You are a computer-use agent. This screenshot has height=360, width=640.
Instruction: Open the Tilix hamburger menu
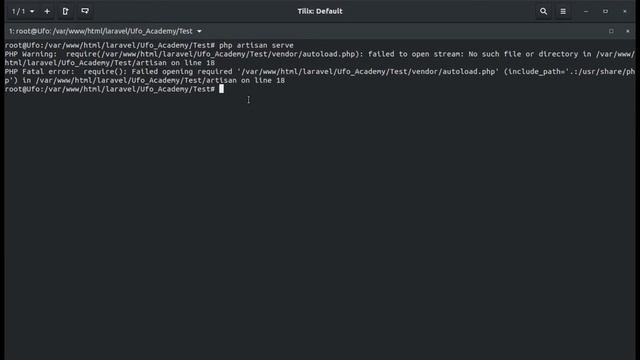click(563, 11)
